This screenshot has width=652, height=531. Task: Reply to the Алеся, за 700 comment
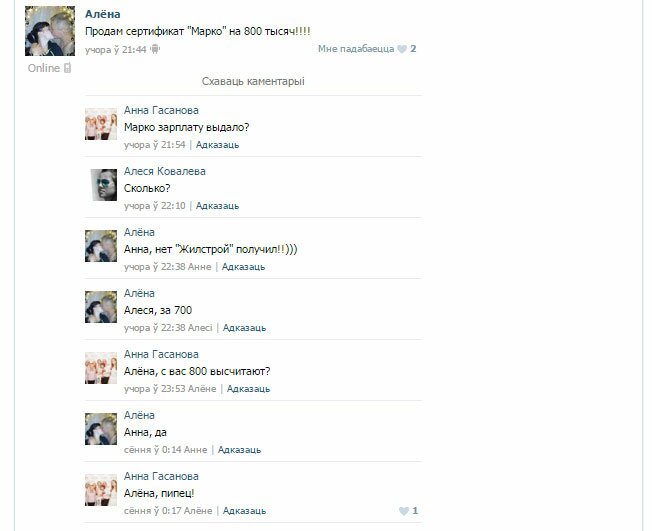(244, 328)
